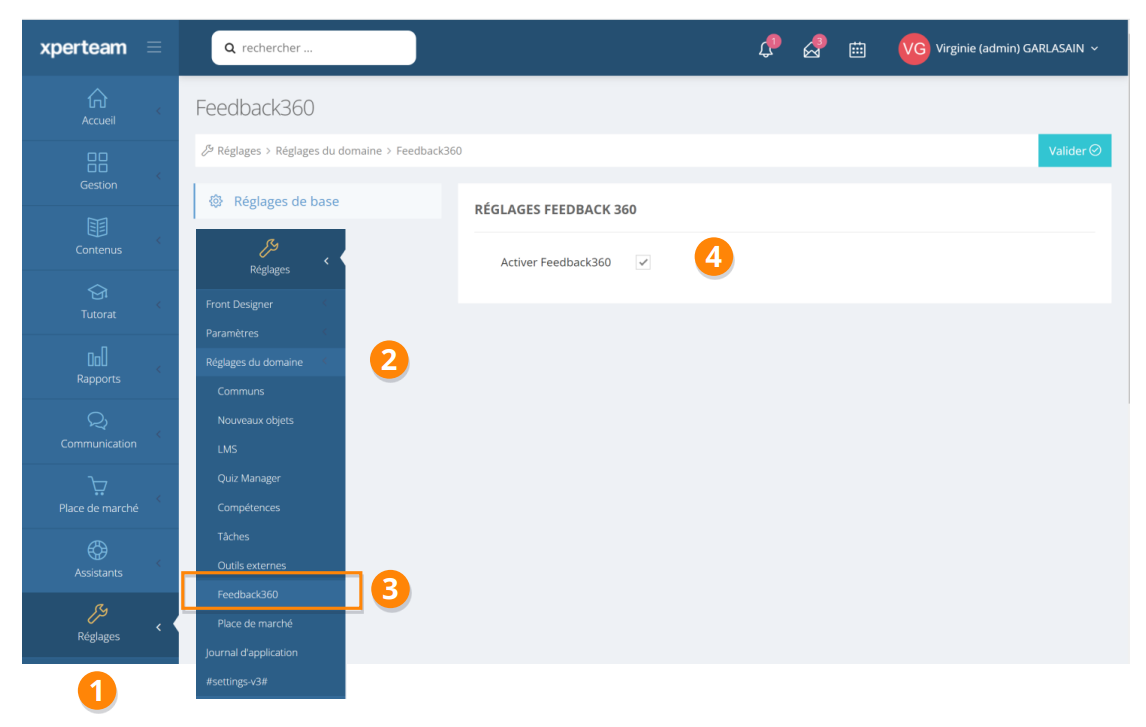Click the notifications bell icon
Screen dimensions: 1146x727
[x=766, y=50]
